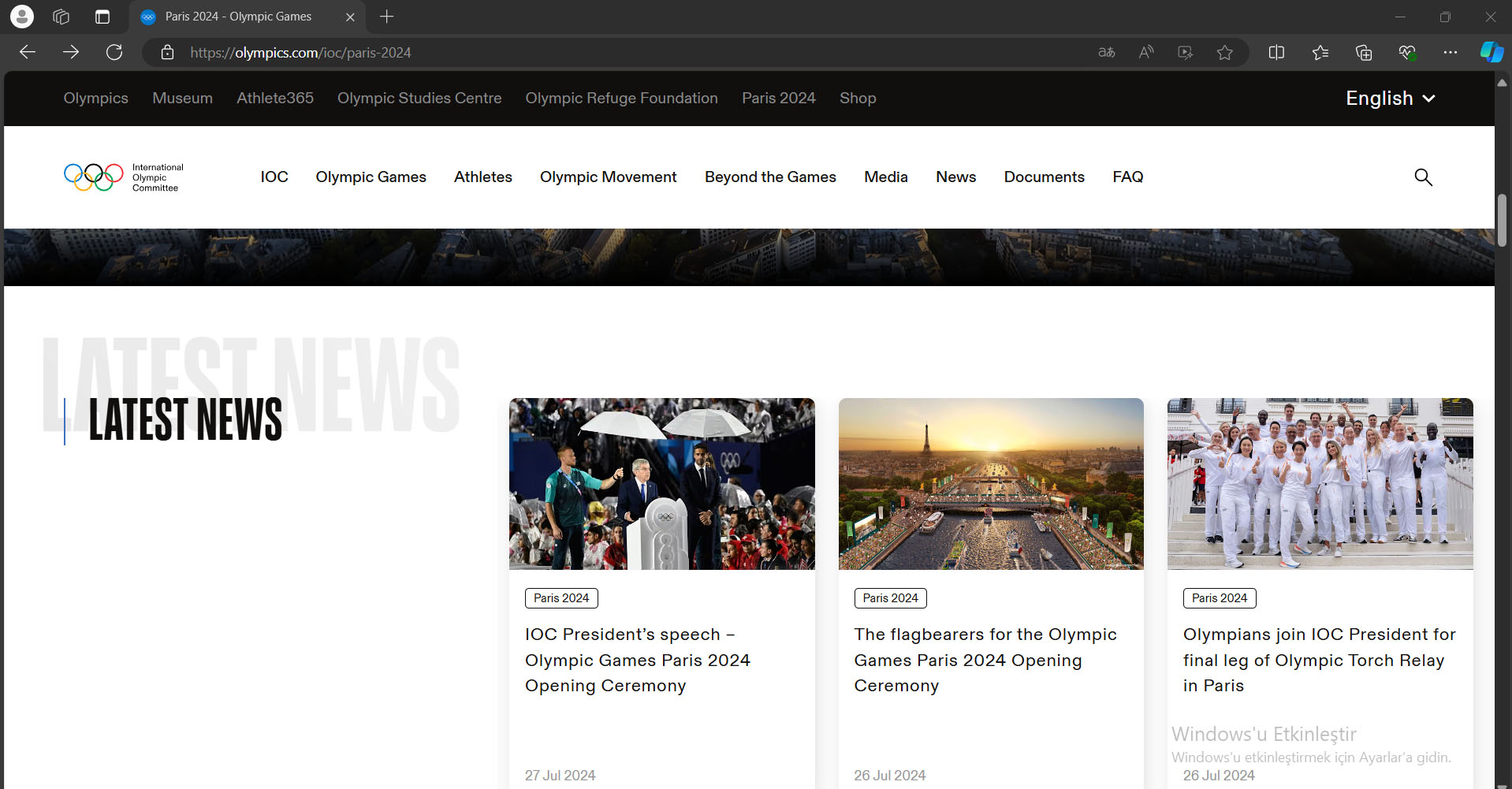
Task: Open the tab actions menu icon
Action: point(102,17)
